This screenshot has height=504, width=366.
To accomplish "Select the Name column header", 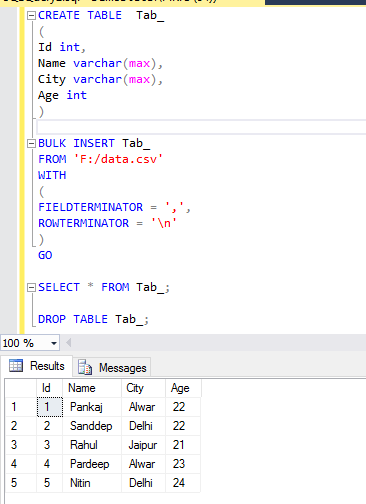I will (x=92, y=388).
